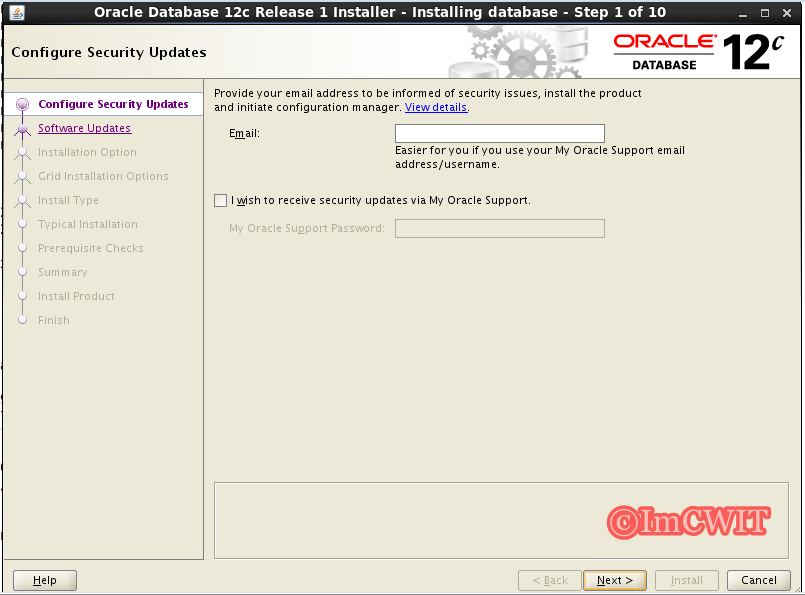The height and width of the screenshot is (595, 805).
Task: Click the Install Type step
Action: [x=68, y=200]
